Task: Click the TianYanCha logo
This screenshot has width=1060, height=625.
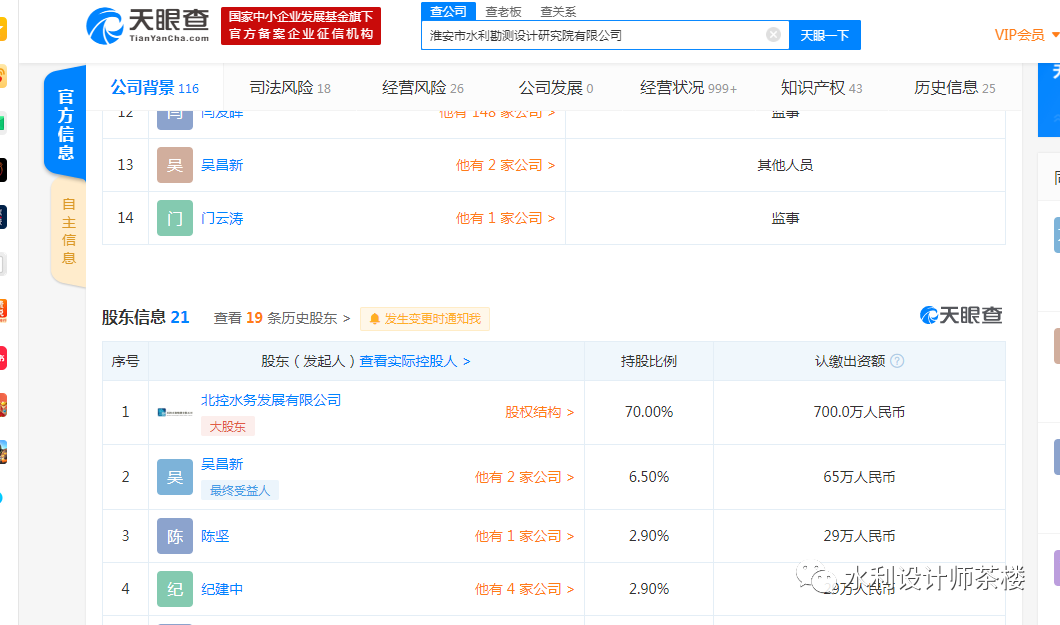Action: pyautogui.click(x=147, y=25)
